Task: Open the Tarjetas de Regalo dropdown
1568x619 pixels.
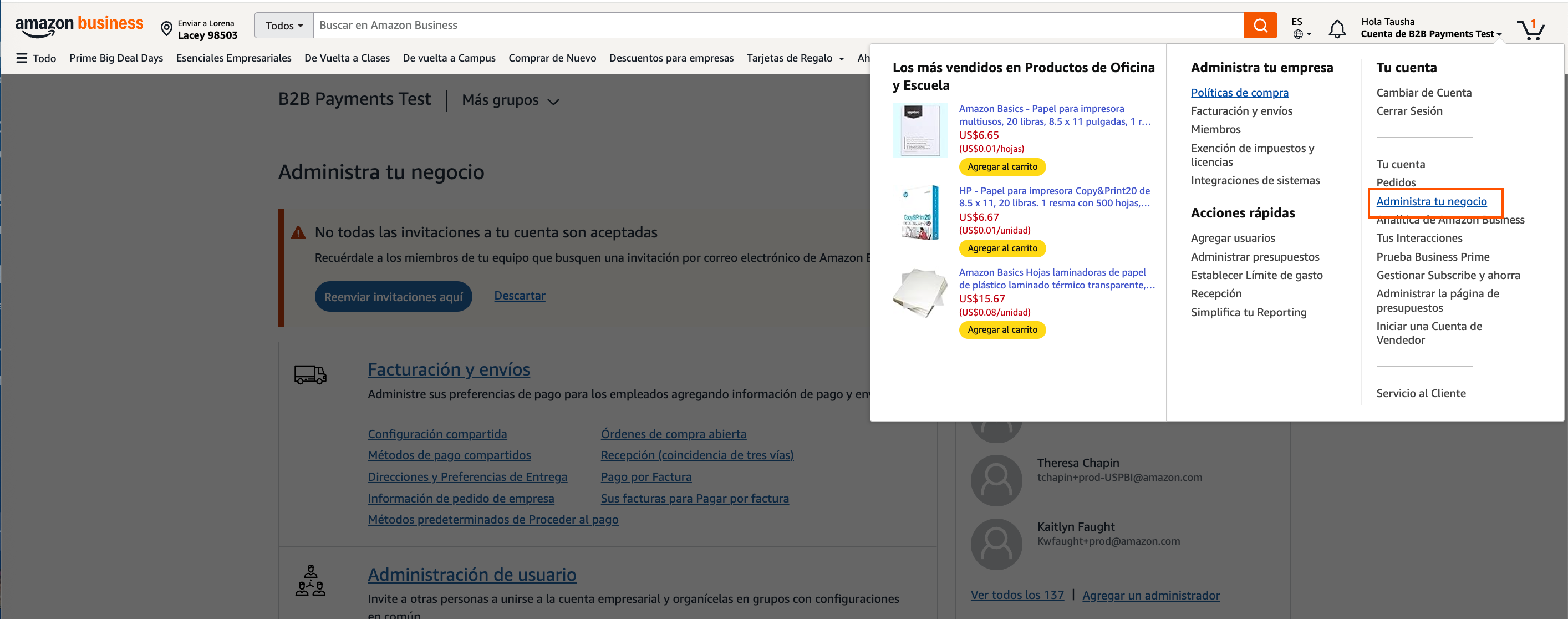Action: [x=795, y=58]
